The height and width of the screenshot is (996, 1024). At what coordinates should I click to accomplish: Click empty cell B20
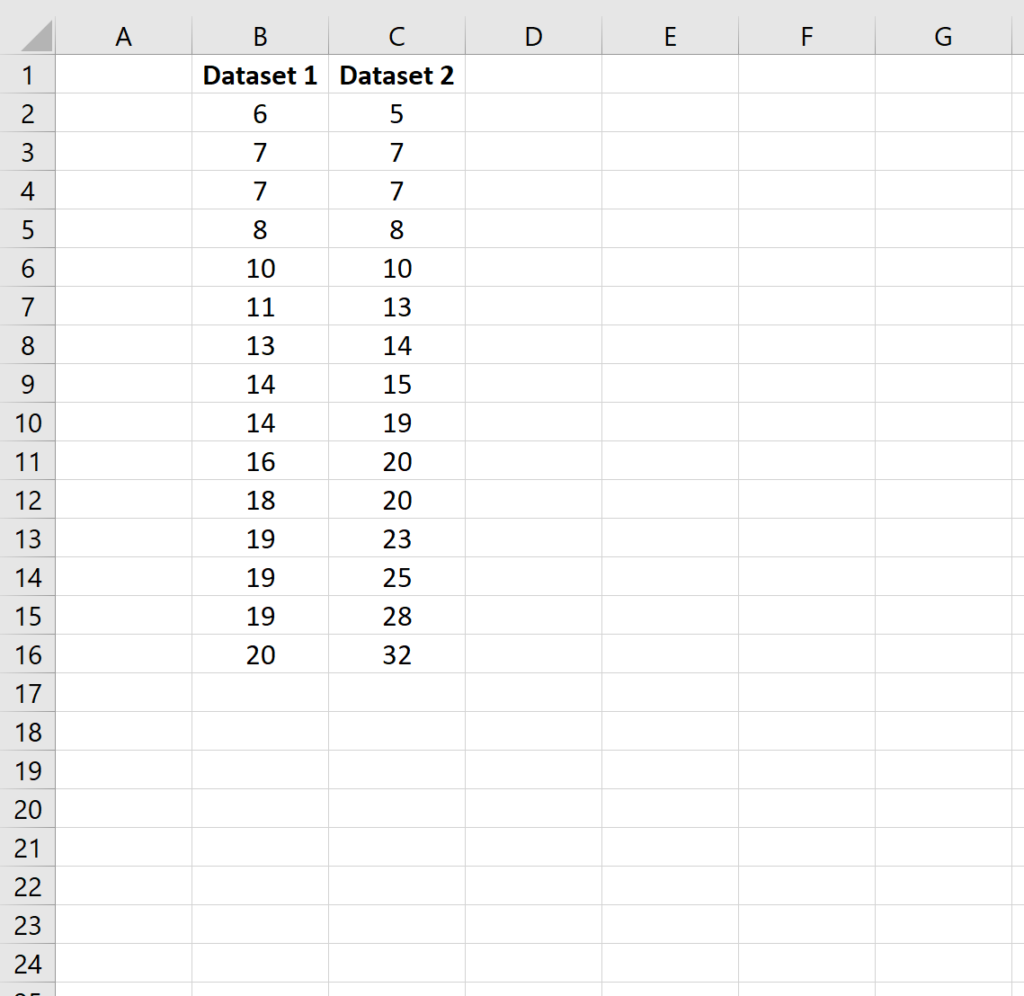tap(260, 809)
